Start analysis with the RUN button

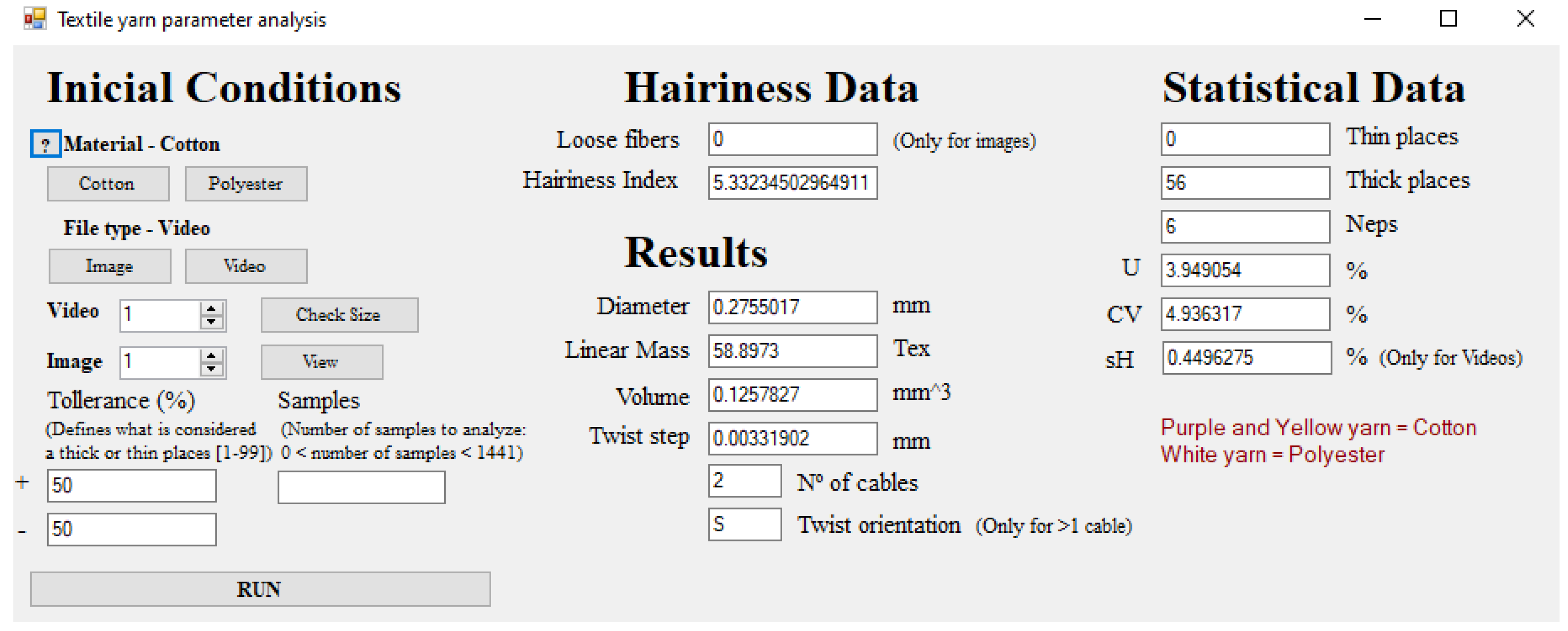(x=260, y=589)
